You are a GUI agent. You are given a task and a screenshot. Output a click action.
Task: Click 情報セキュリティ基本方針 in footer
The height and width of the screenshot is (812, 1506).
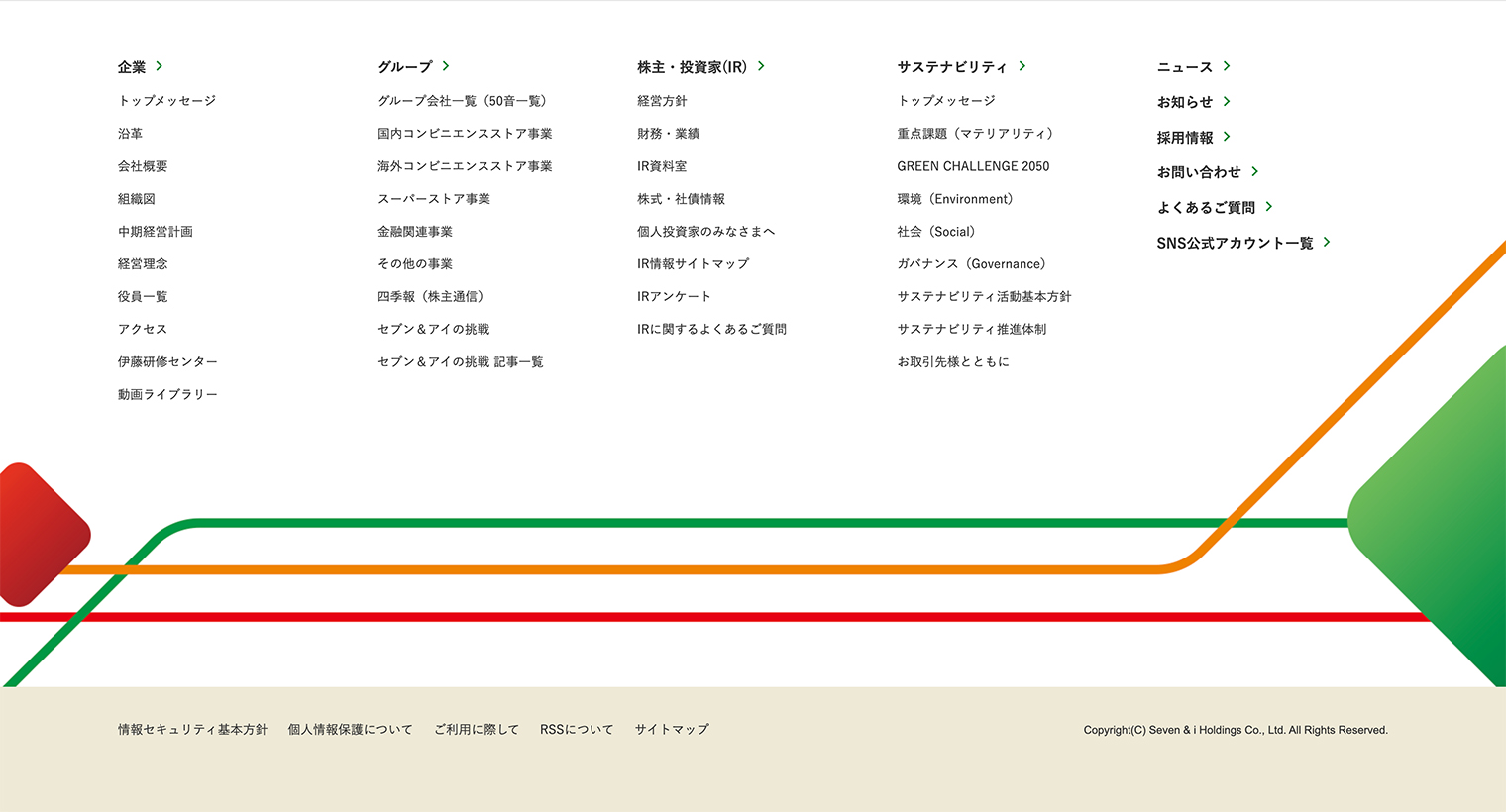(x=192, y=730)
